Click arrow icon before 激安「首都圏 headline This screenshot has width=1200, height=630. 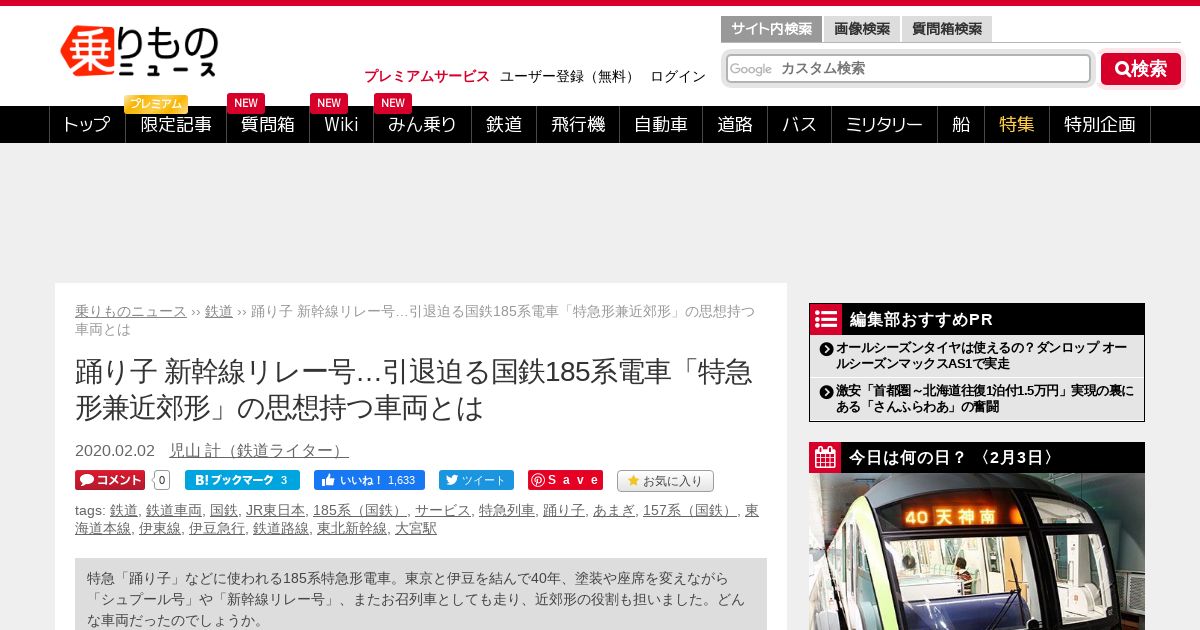826,392
